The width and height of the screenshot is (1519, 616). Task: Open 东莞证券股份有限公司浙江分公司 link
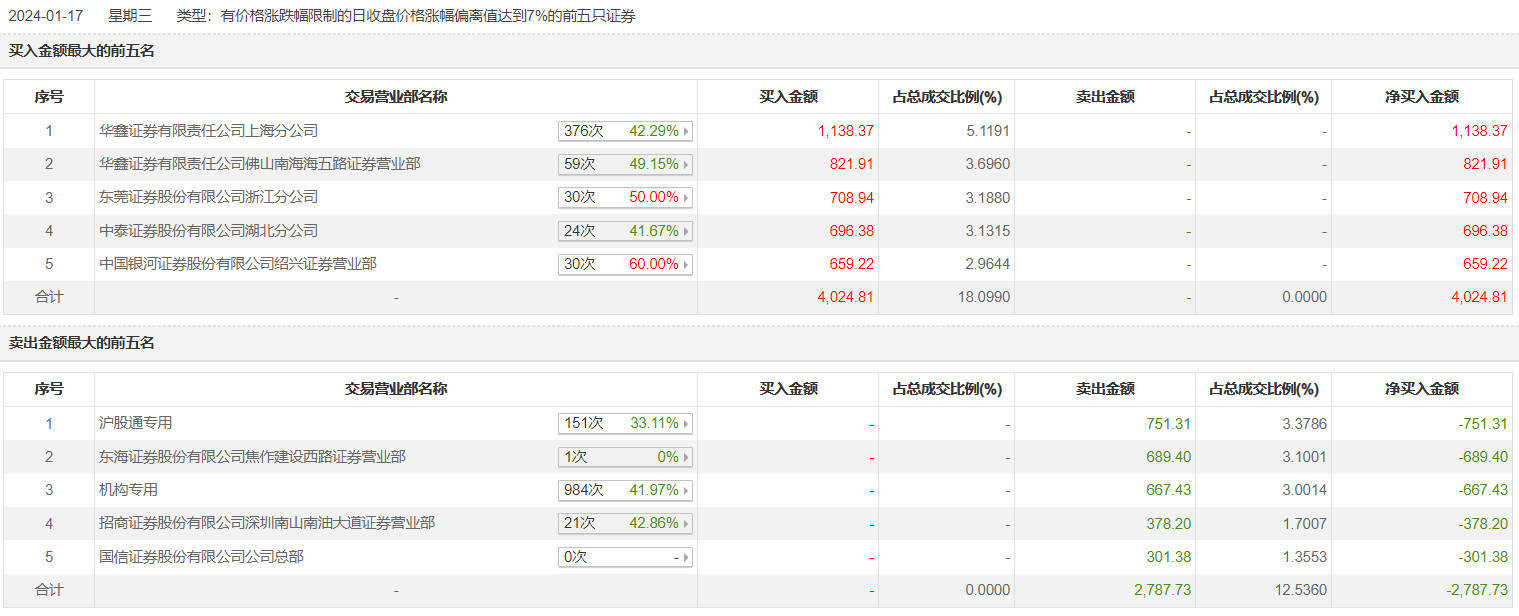(208, 197)
